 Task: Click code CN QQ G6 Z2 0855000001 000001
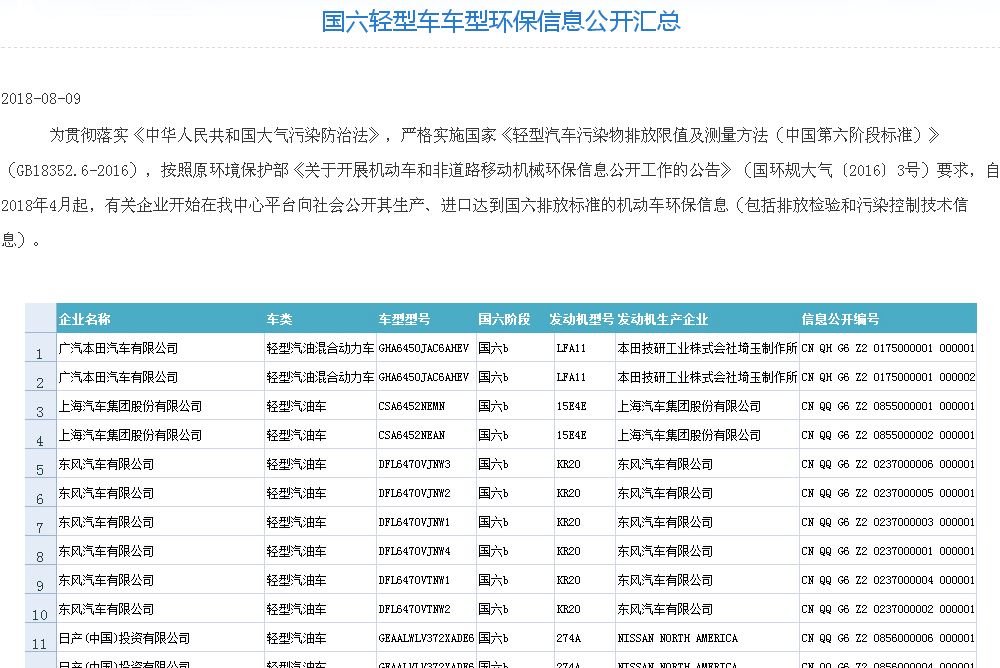click(888, 406)
